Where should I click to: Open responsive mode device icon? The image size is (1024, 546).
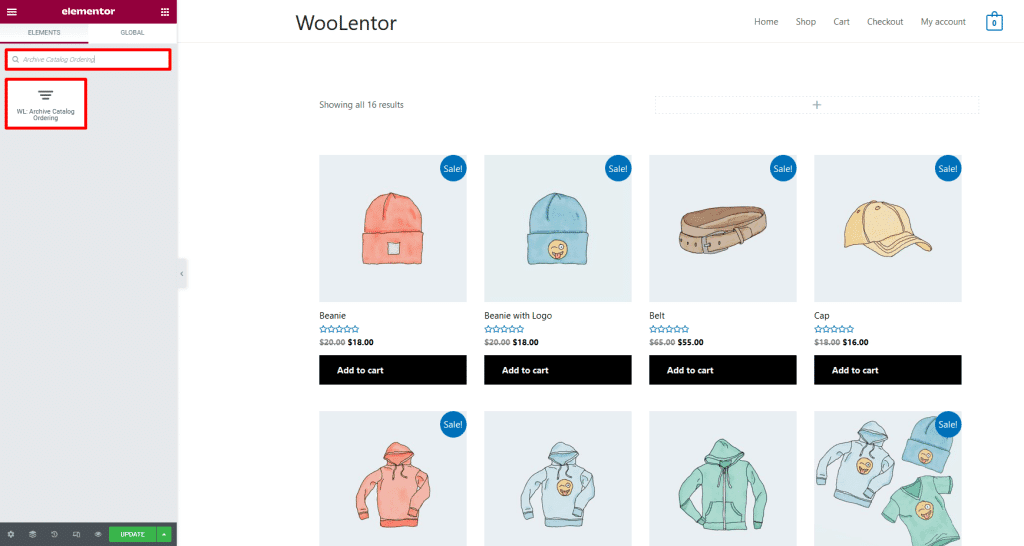(76, 534)
